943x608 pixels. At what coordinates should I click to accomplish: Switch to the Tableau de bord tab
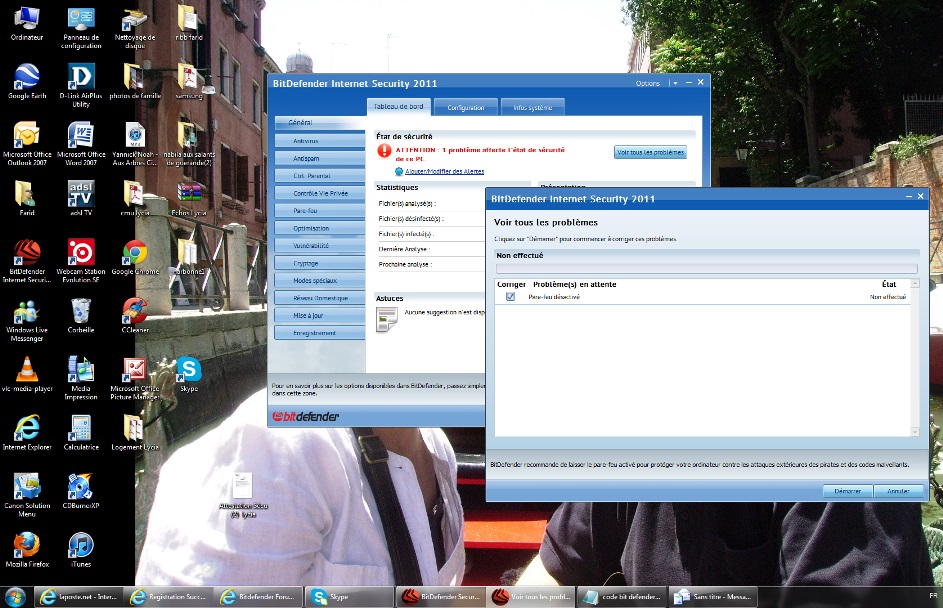pyautogui.click(x=398, y=106)
